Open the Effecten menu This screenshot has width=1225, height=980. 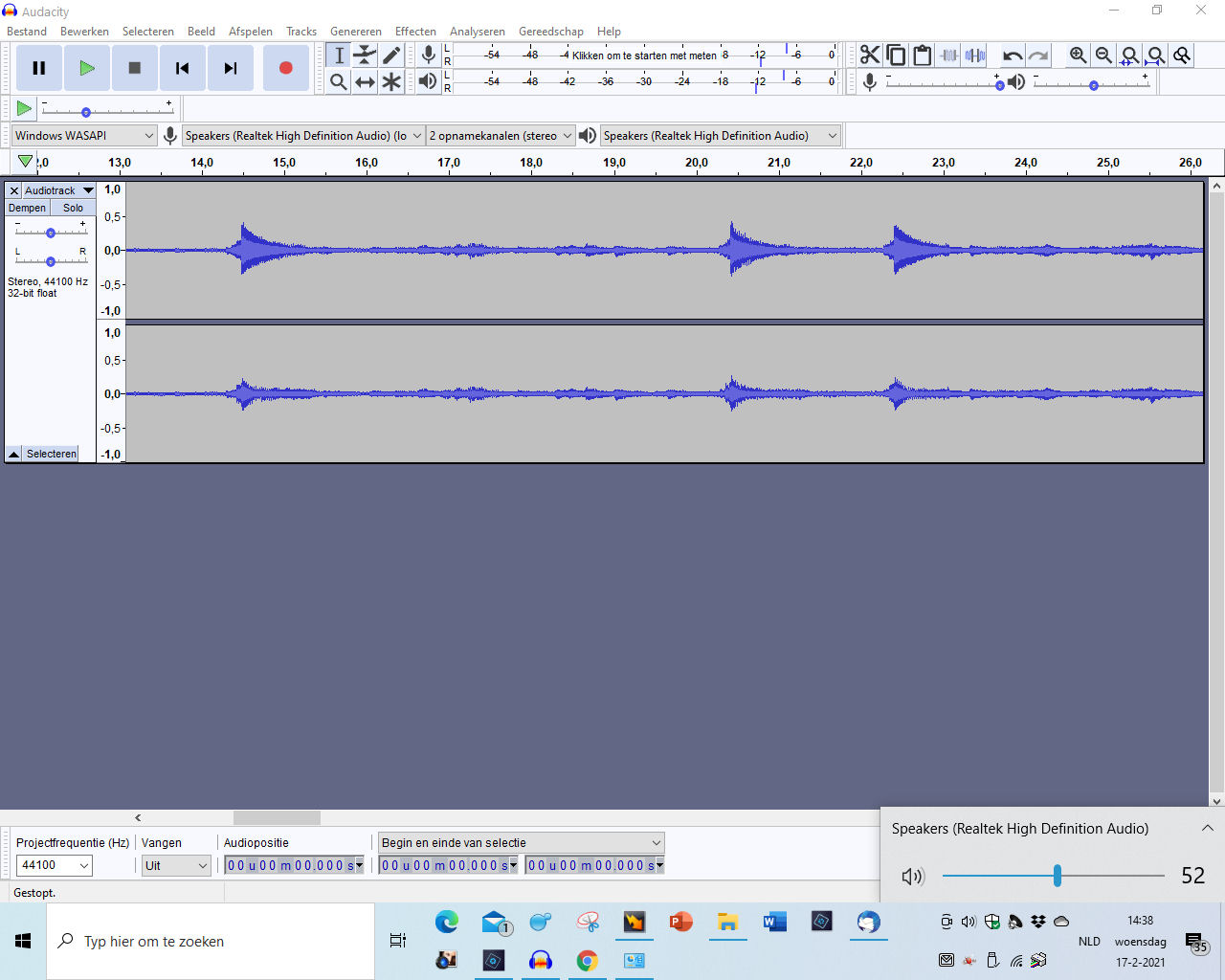pos(415,32)
